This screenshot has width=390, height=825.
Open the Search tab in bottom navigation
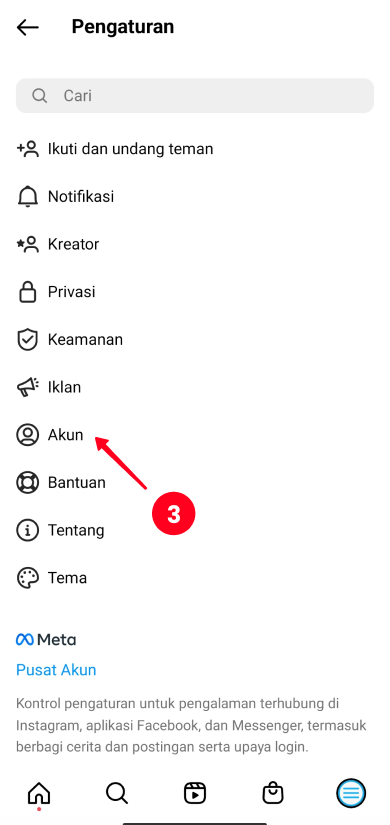117,793
